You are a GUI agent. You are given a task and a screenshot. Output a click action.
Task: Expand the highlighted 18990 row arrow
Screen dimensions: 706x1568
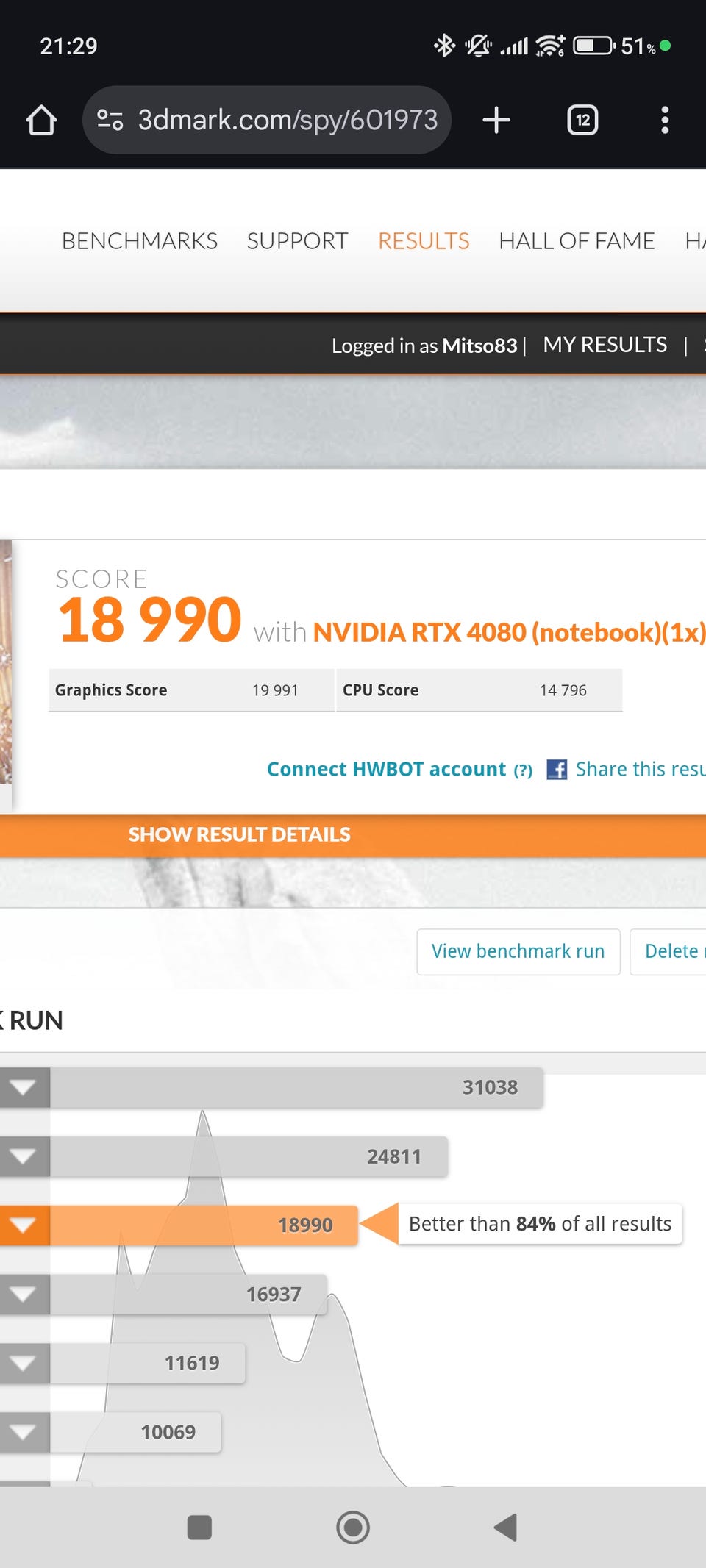tap(24, 1225)
